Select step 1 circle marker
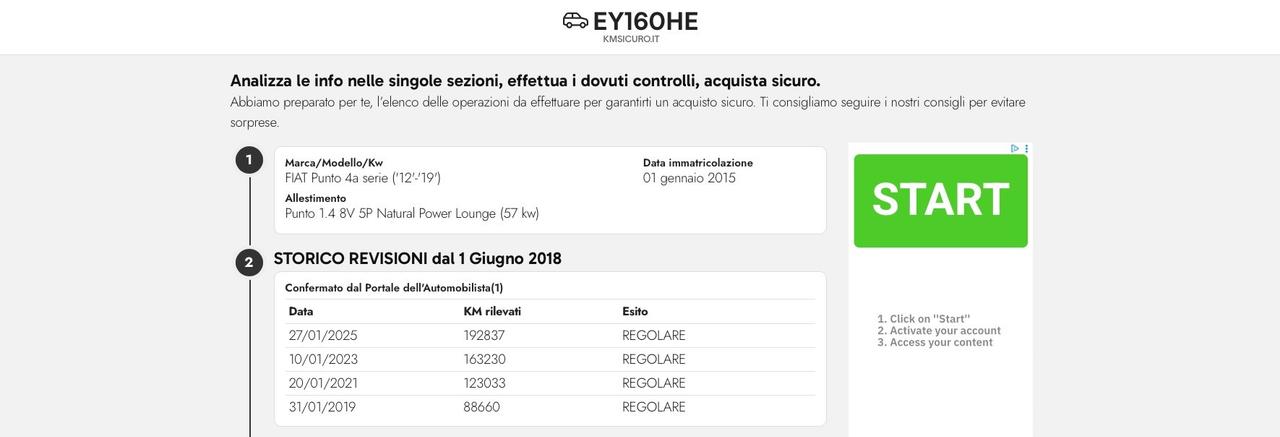This screenshot has width=1280, height=437. pyautogui.click(x=249, y=160)
